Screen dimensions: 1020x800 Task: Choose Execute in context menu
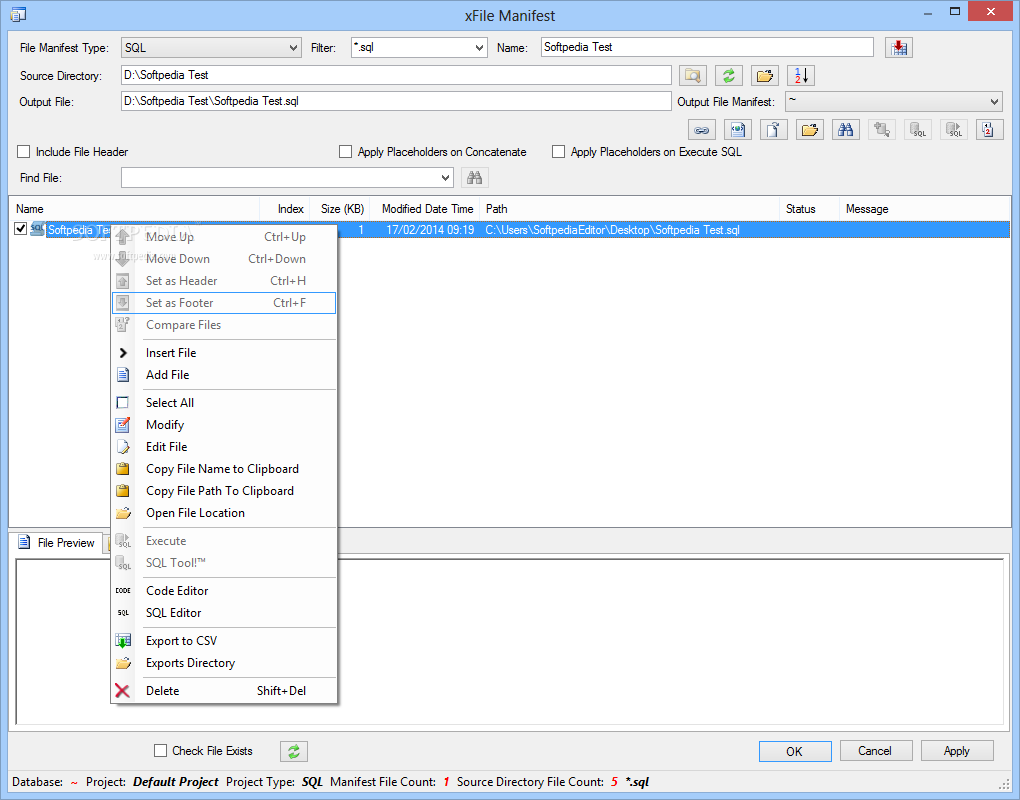(224, 541)
